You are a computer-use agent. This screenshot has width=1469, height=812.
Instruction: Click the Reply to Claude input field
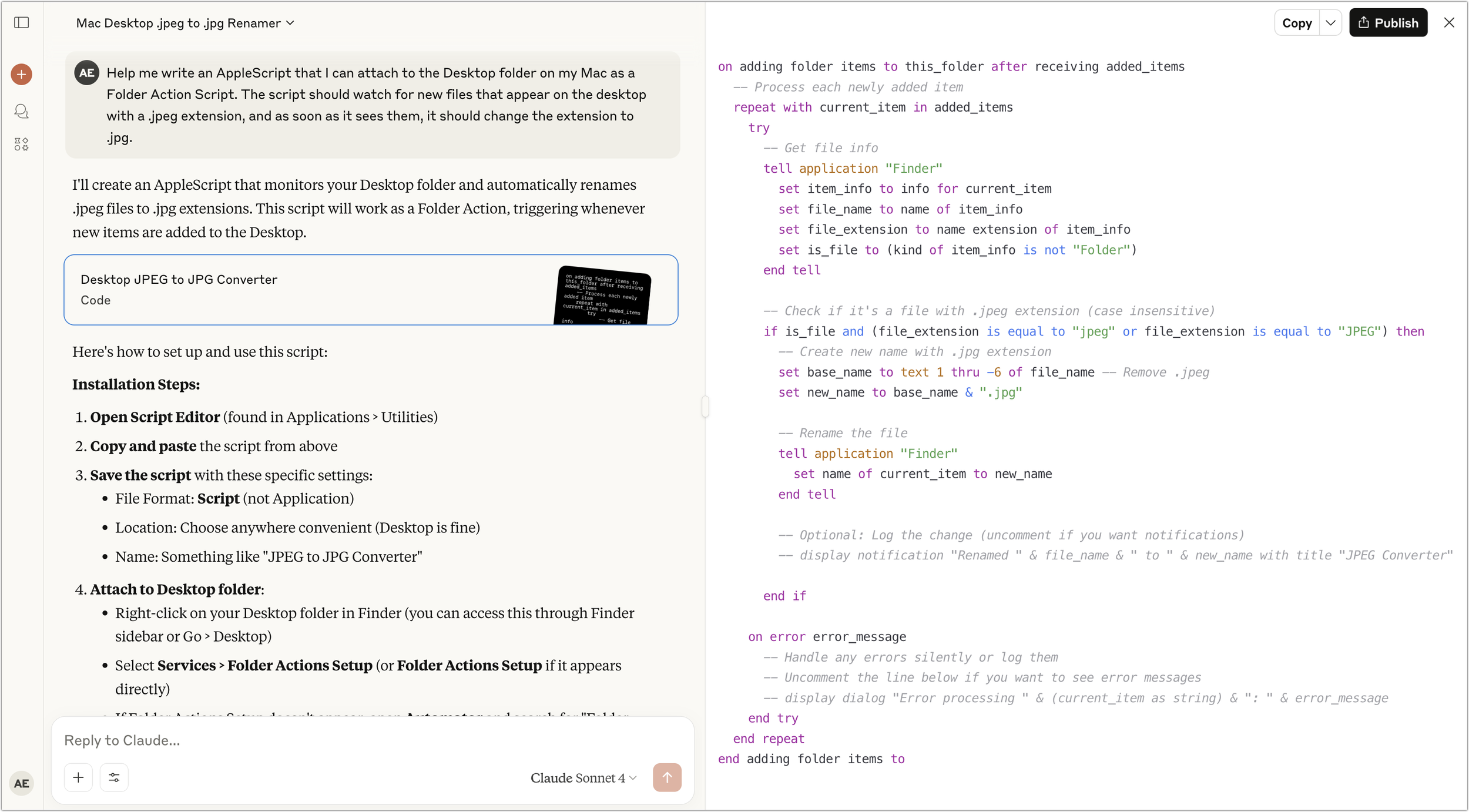point(353,740)
